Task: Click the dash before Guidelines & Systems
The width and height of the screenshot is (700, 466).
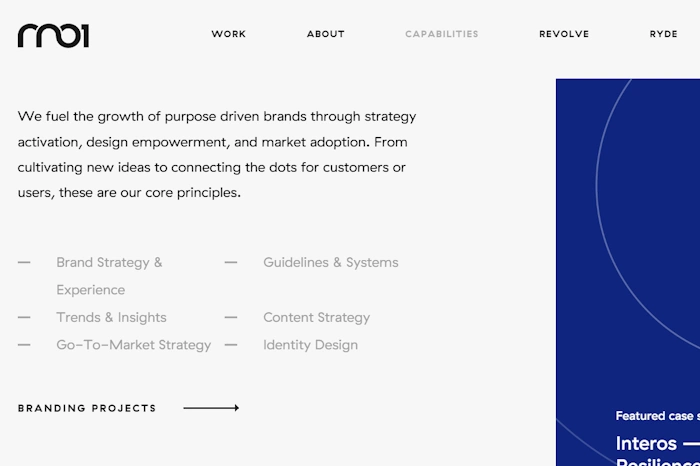Action: pos(231,262)
